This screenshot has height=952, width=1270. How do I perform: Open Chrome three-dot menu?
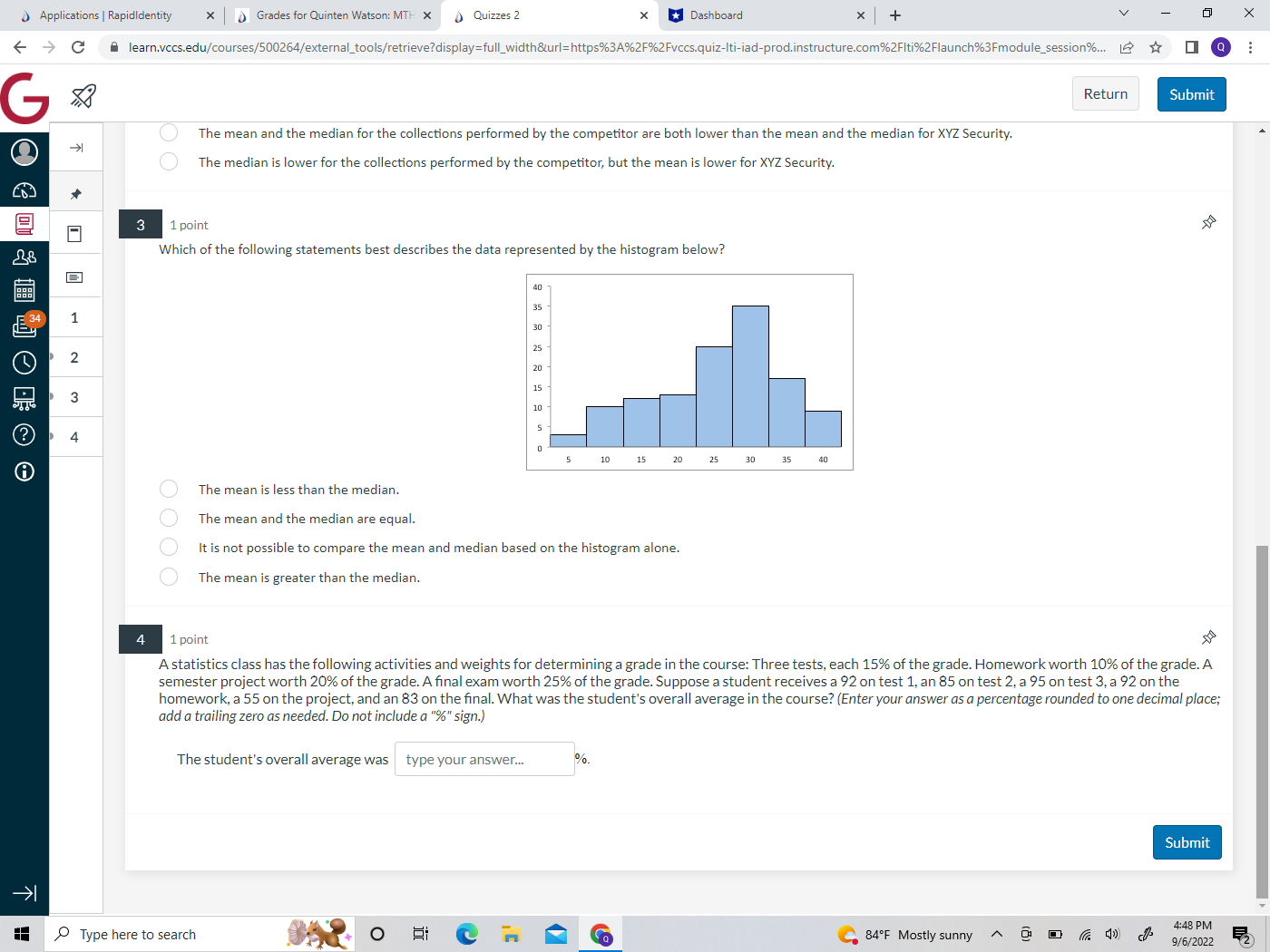1250,47
